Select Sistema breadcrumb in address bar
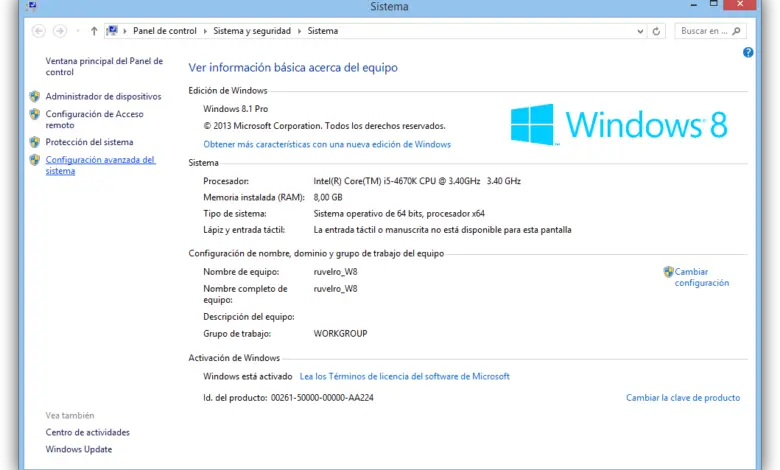Screen dimensions: 780x470 pyautogui.click(x=322, y=31)
